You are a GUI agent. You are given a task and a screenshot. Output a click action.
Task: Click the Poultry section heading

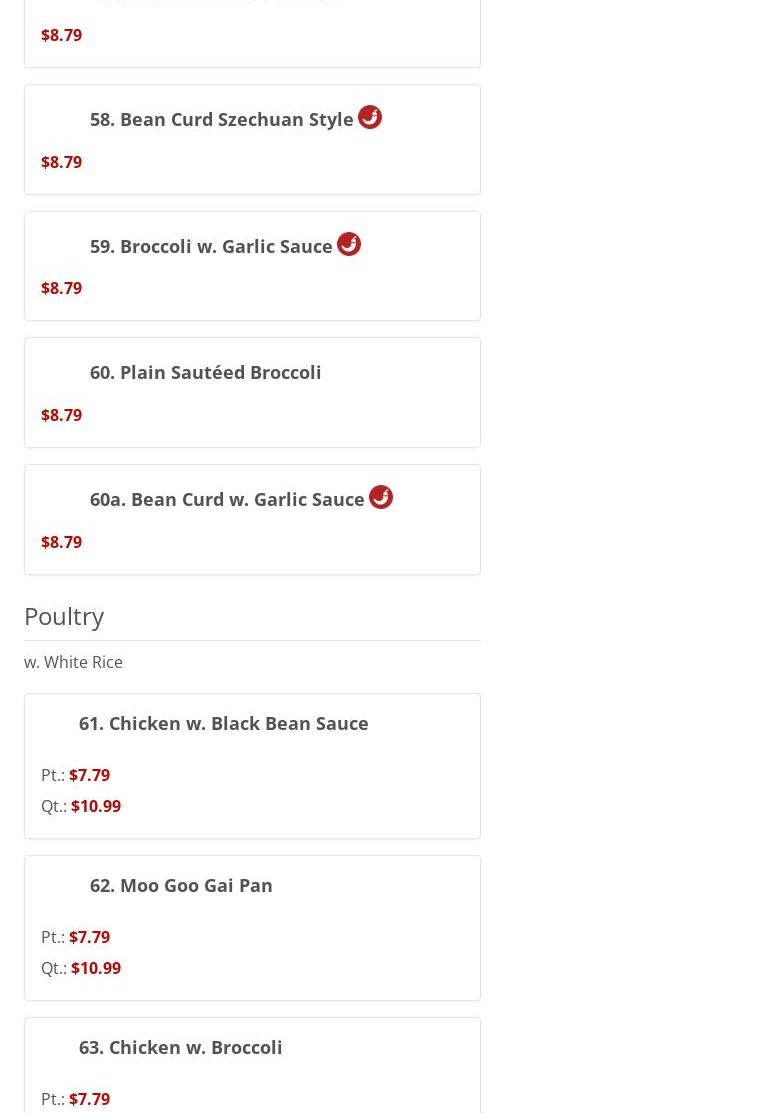click(x=64, y=616)
